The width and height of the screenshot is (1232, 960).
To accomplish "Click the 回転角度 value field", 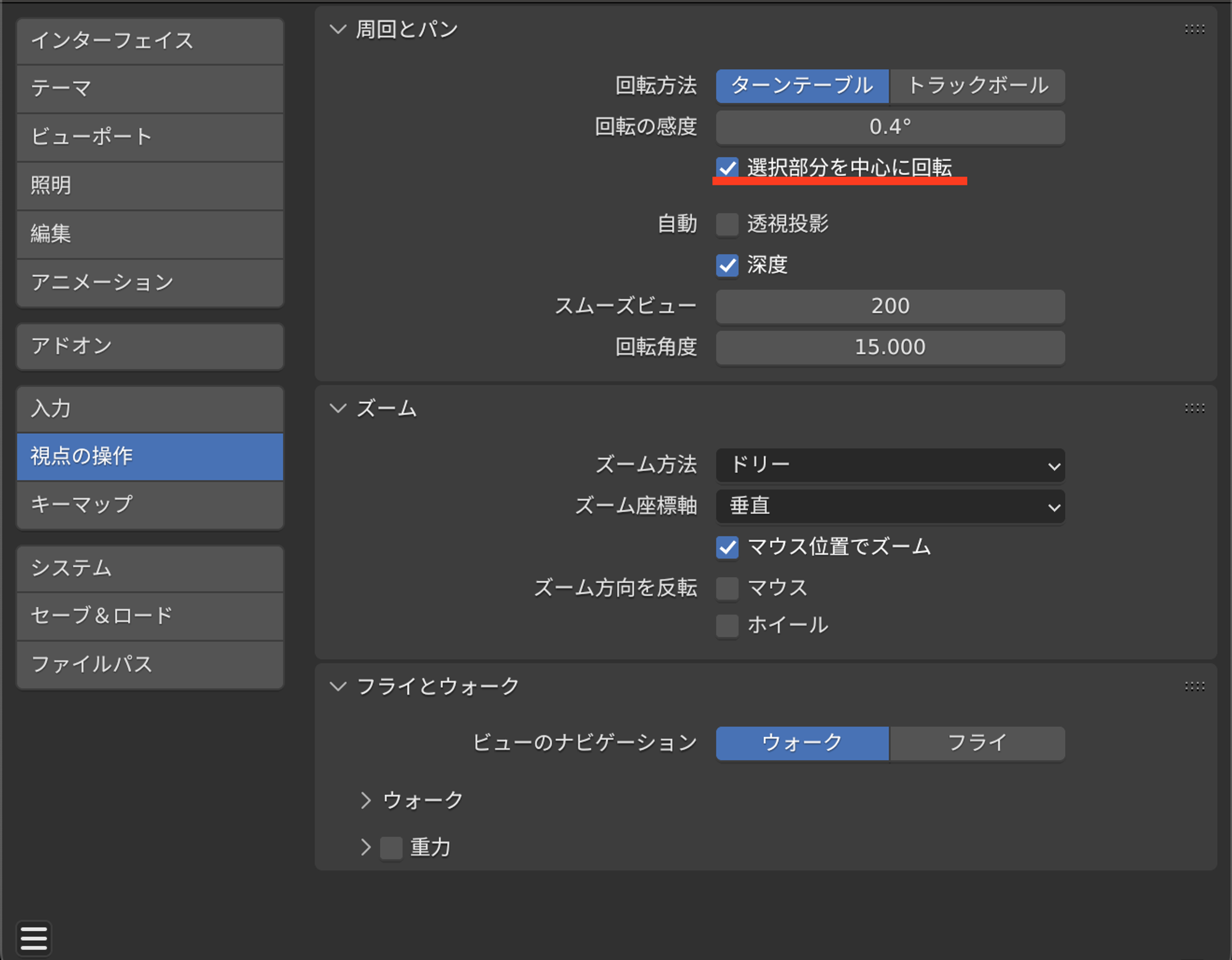I will (x=890, y=348).
